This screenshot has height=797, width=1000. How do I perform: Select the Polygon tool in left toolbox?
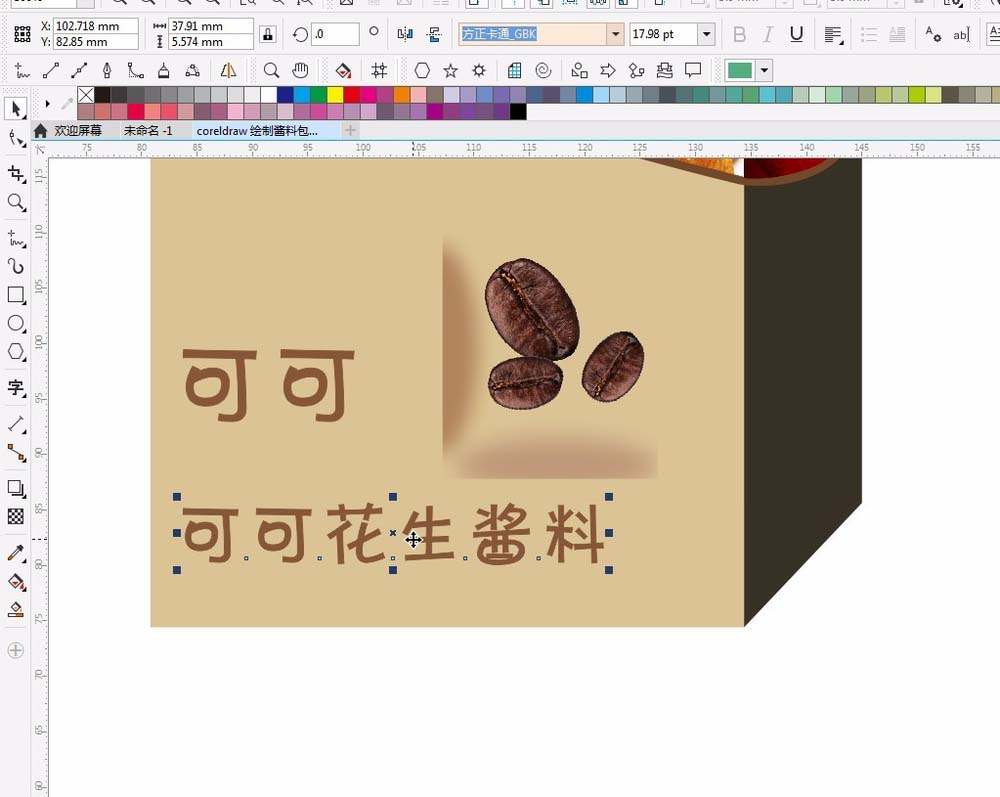tap(16, 351)
